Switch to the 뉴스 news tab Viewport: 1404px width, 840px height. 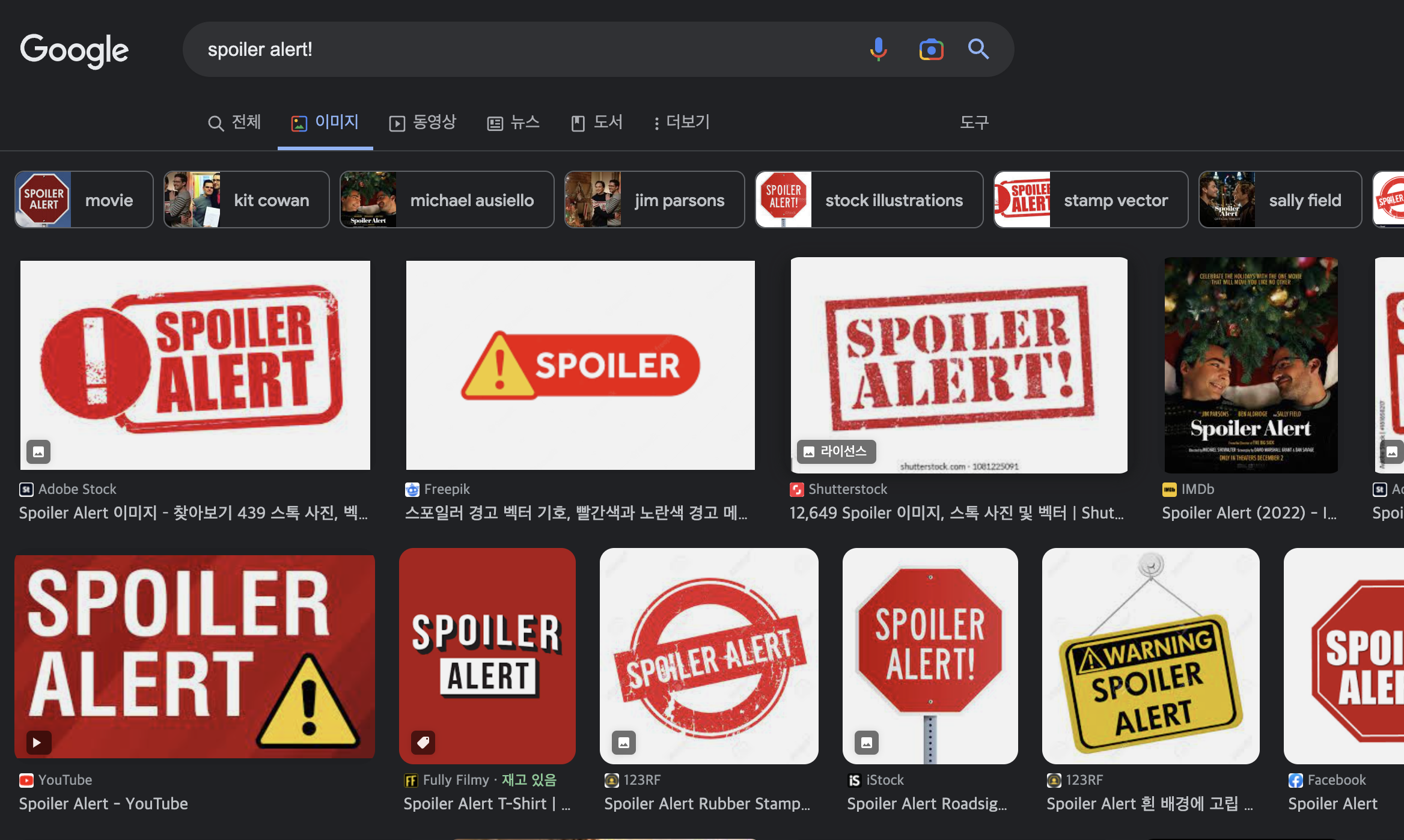[x=513, y=123]
